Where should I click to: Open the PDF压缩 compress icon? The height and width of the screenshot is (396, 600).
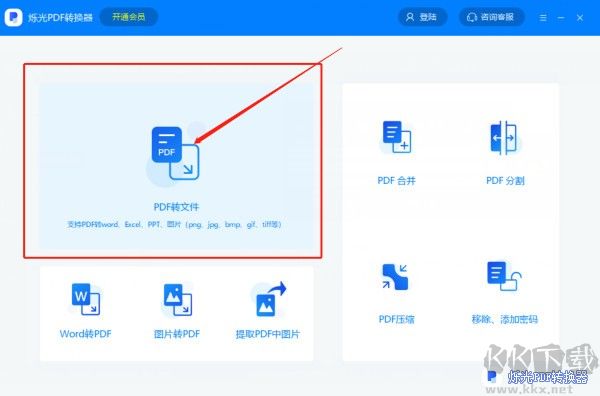click(x=395, y=277)
